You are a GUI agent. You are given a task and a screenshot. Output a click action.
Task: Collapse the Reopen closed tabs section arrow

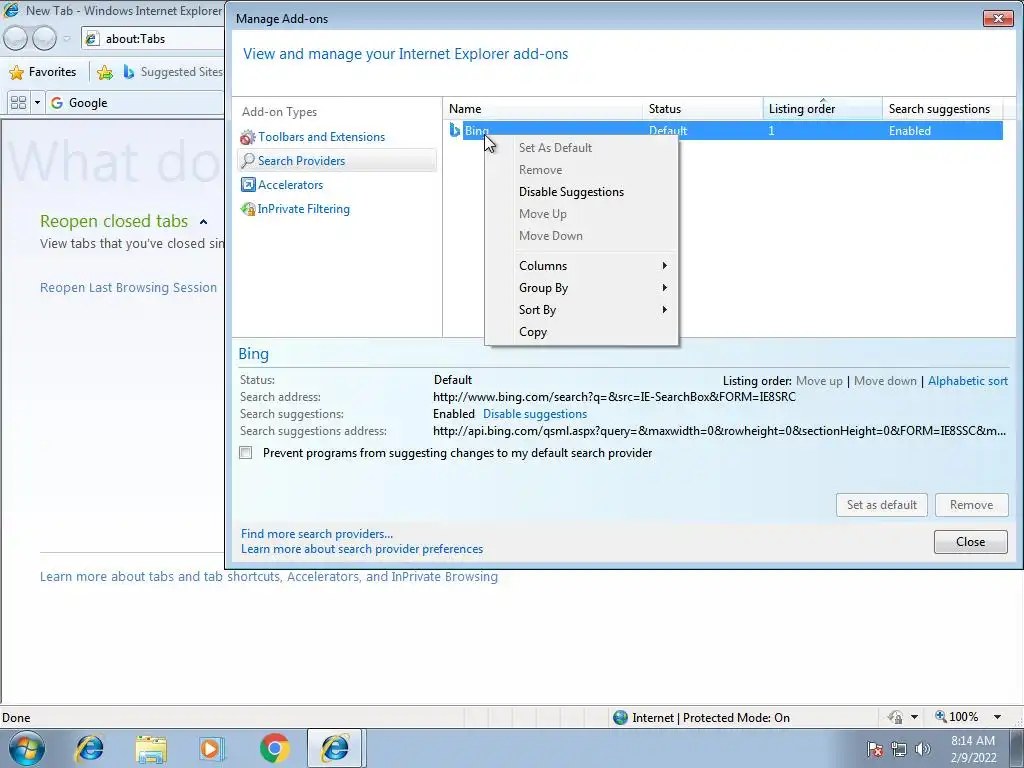tap(203, 222)
